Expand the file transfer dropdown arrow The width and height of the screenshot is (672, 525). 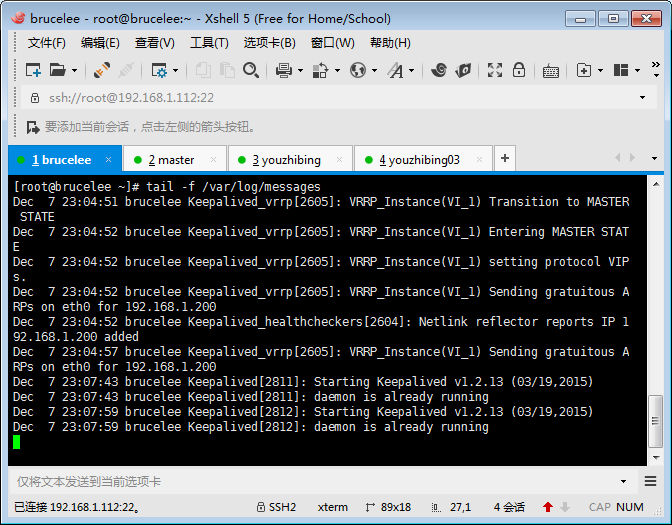click(337, 70)
